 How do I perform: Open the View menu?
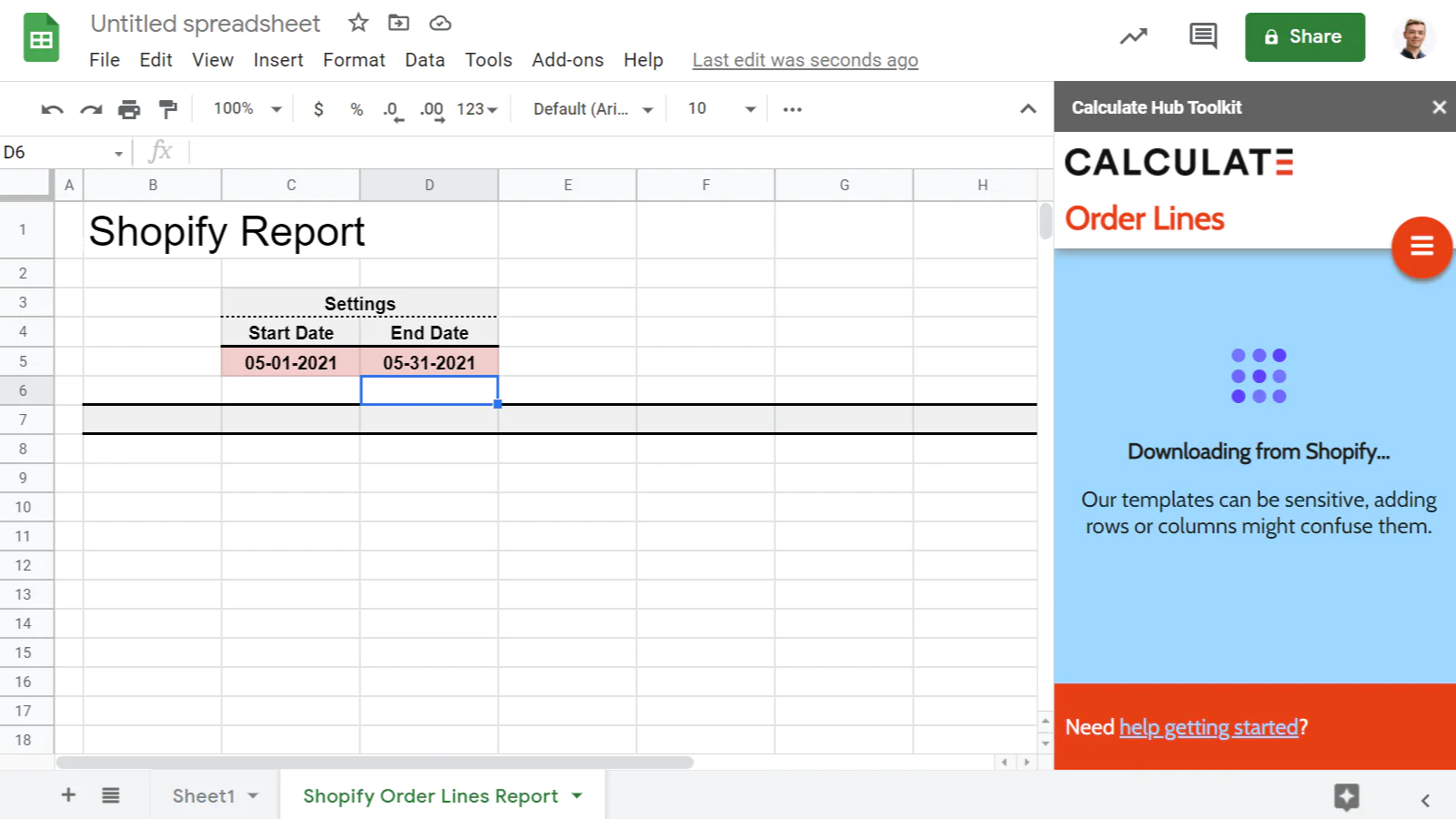tap(213, 60)
